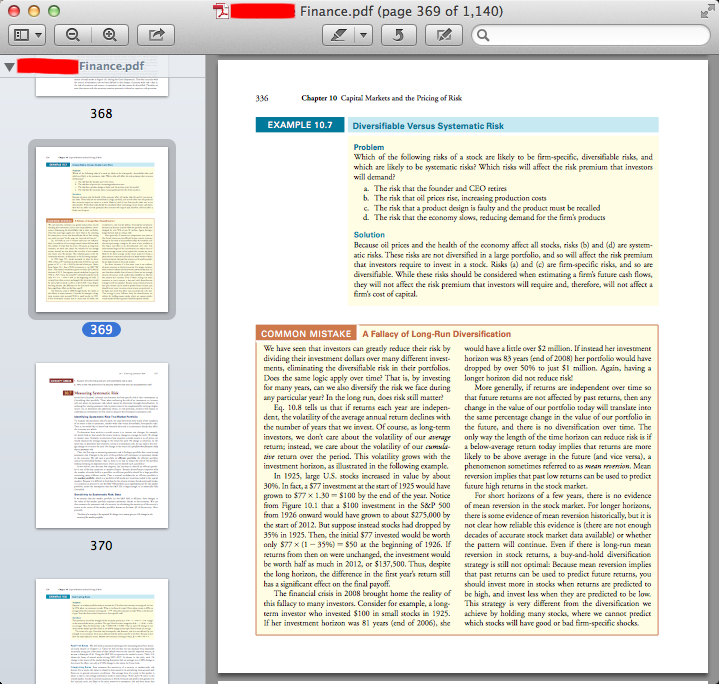Enter full screen with the arrows icon
Screen dimensions: 719x684
click(708, 11)
